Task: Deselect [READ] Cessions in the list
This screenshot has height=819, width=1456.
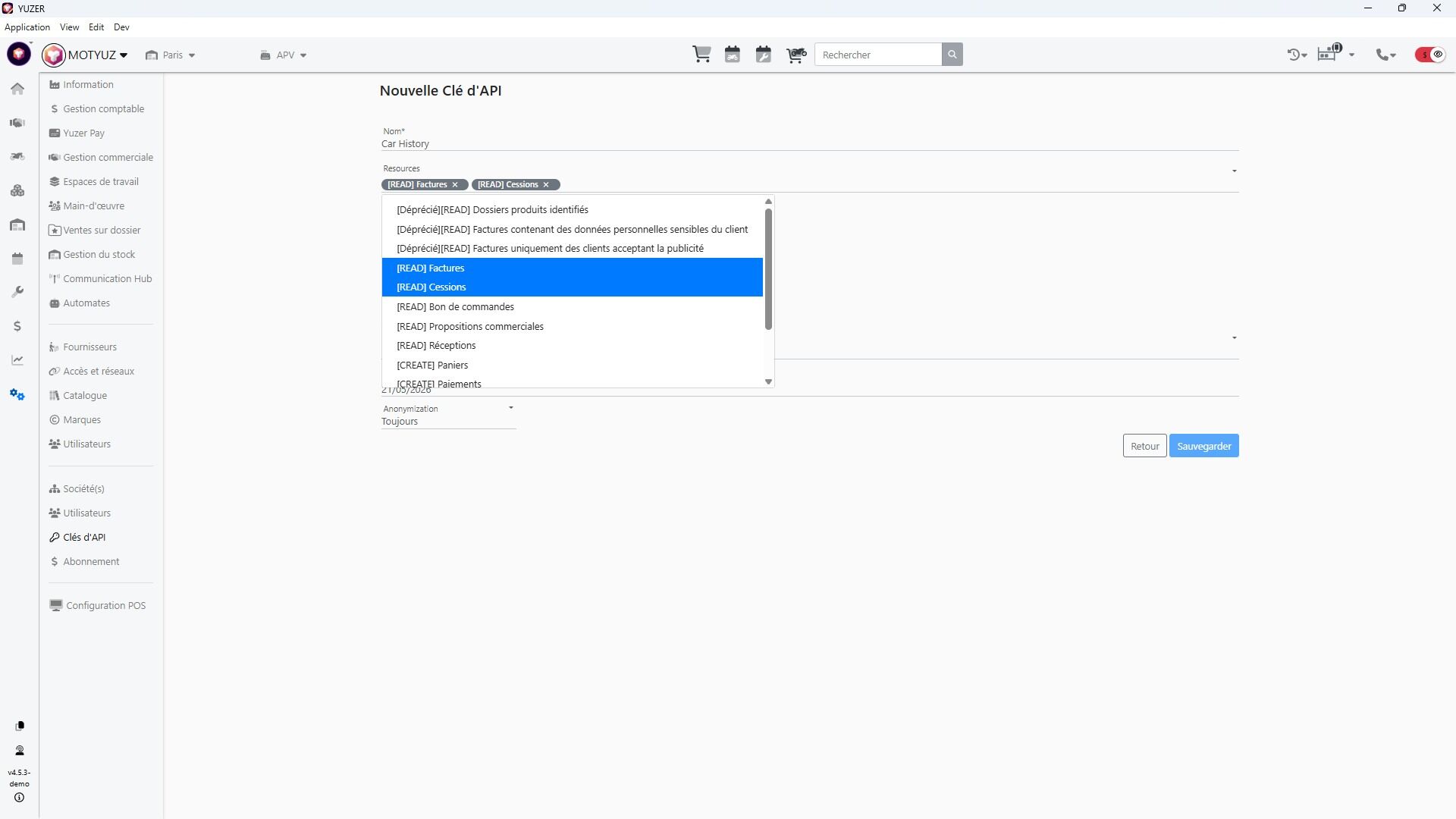Action: (431, 287)
